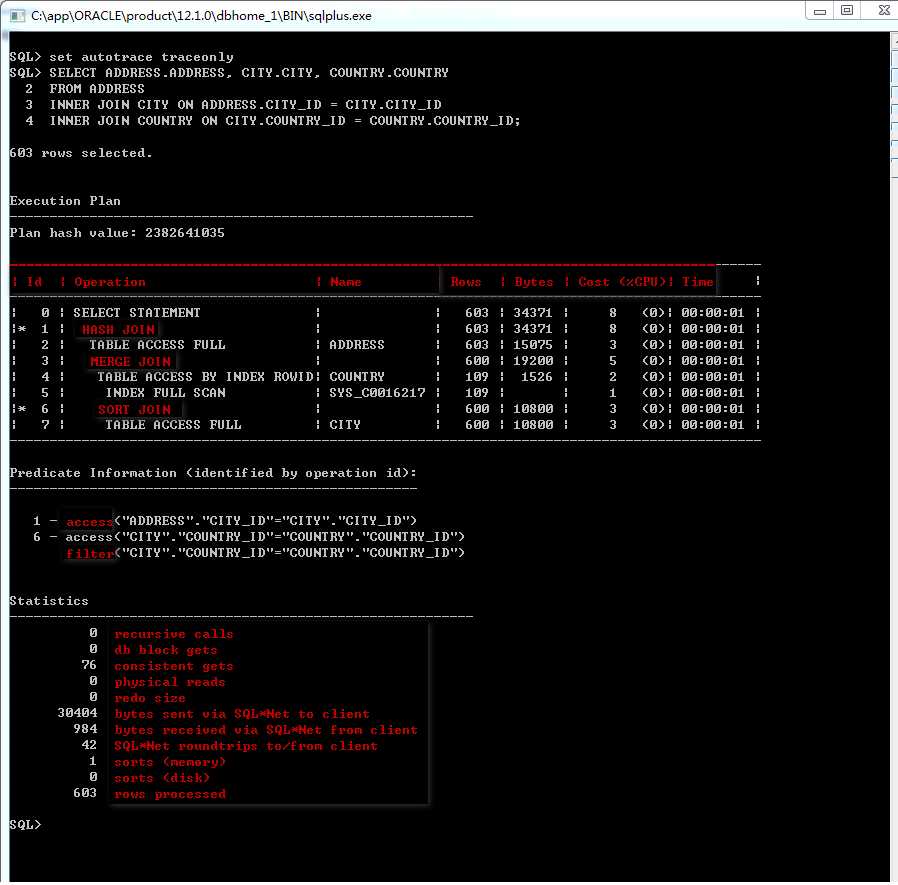898x885 pixels.
Task: Click the 'Execution Plan' heading
Action: (x=65, y=201)
